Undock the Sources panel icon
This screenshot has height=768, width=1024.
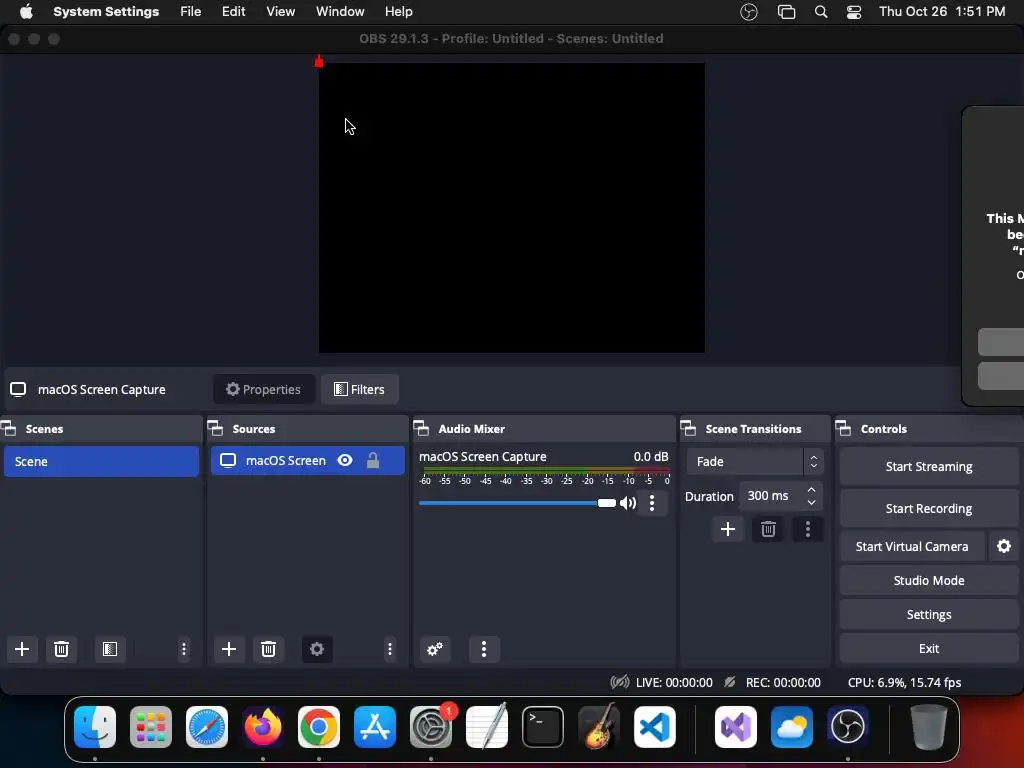pyautogui.click(x=216, y=429)
